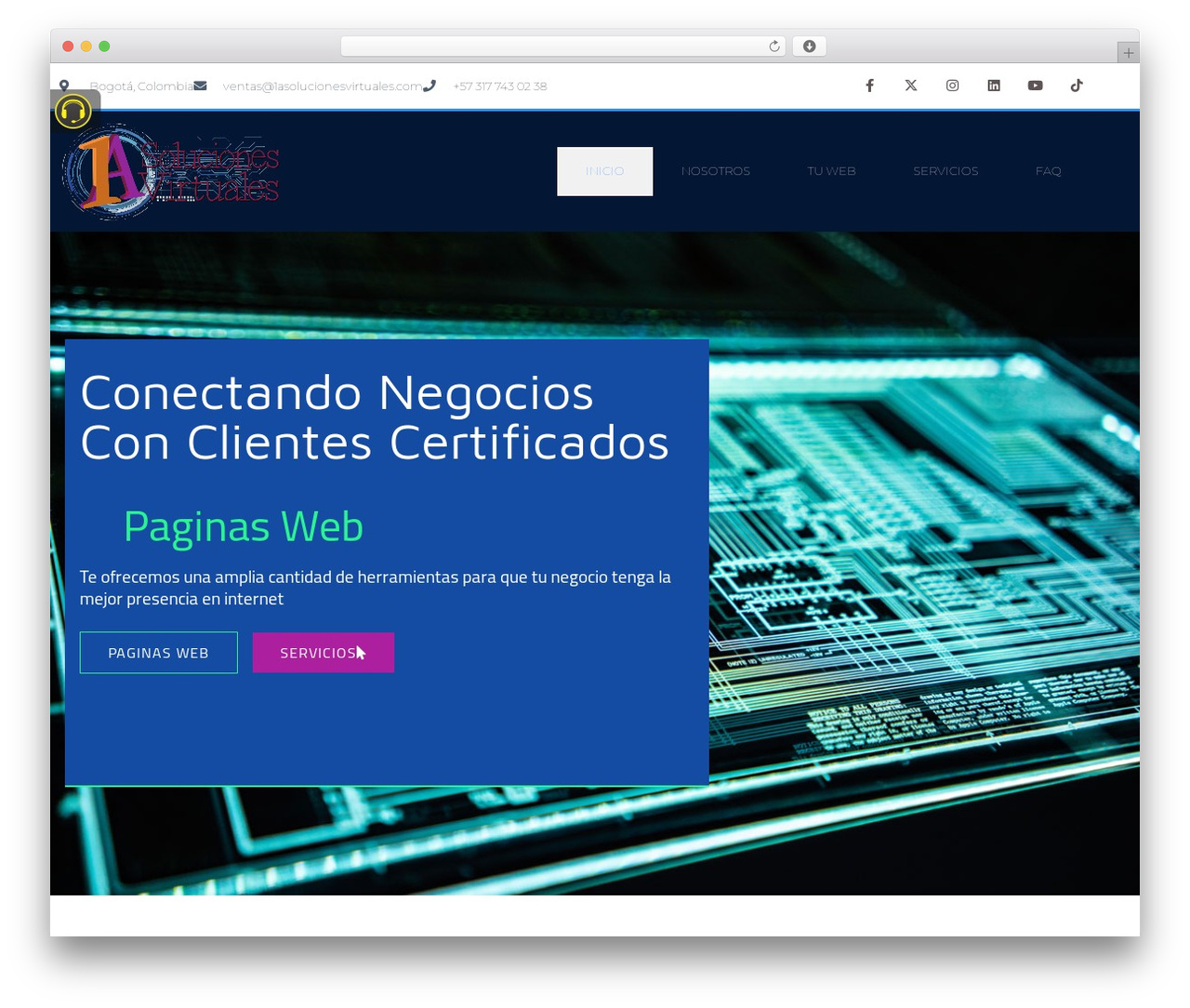
Task: Open the Facebook social icon
Action: point(869,86)
